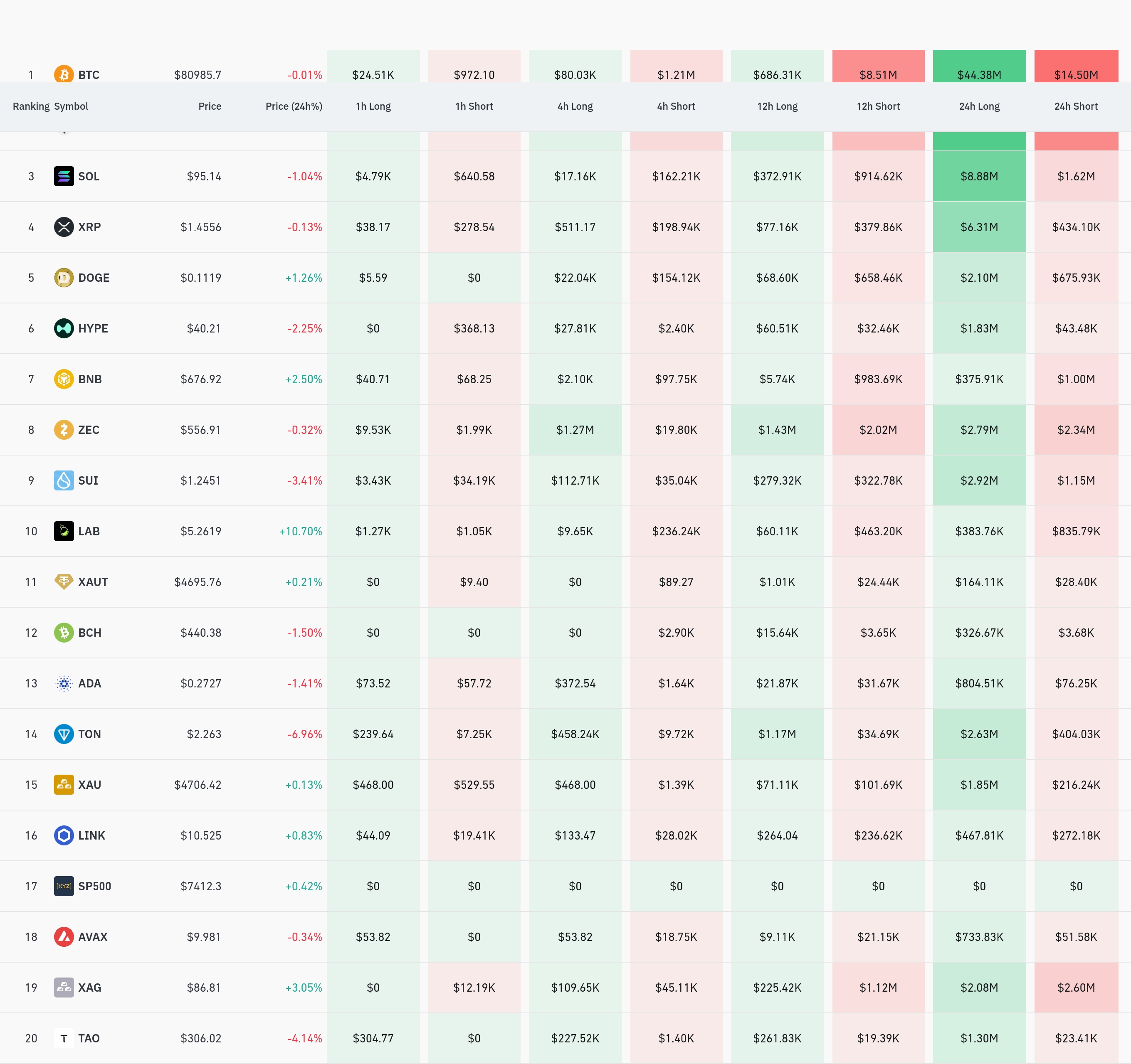1131x1064 pixels.
Task: Click TAO 1h Long value $304.77
Action: tap(373, 1038)
